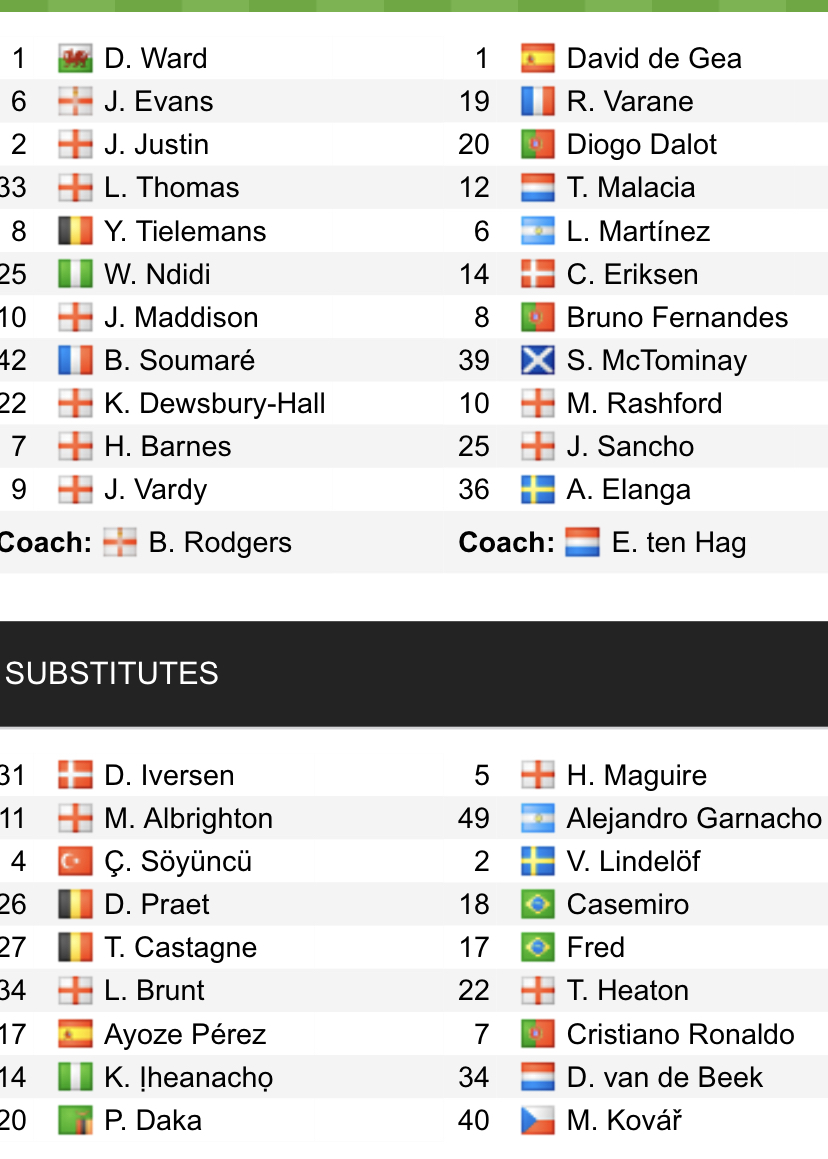
Task: Open coach B. Rodgers profile
Action: click(220, 543)
